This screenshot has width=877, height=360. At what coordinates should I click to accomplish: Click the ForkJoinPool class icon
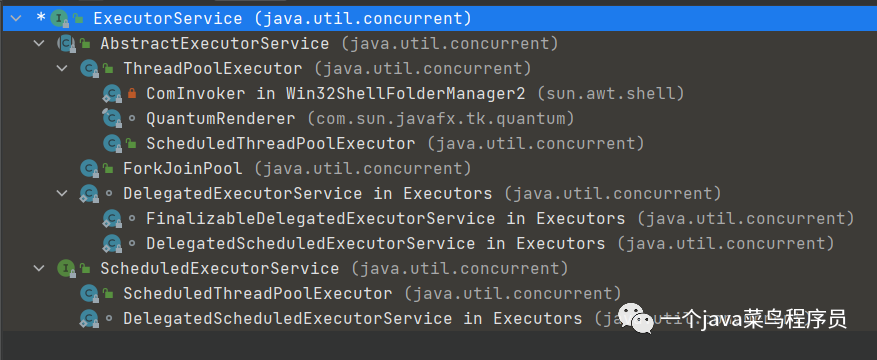click(x=89, y=168)
